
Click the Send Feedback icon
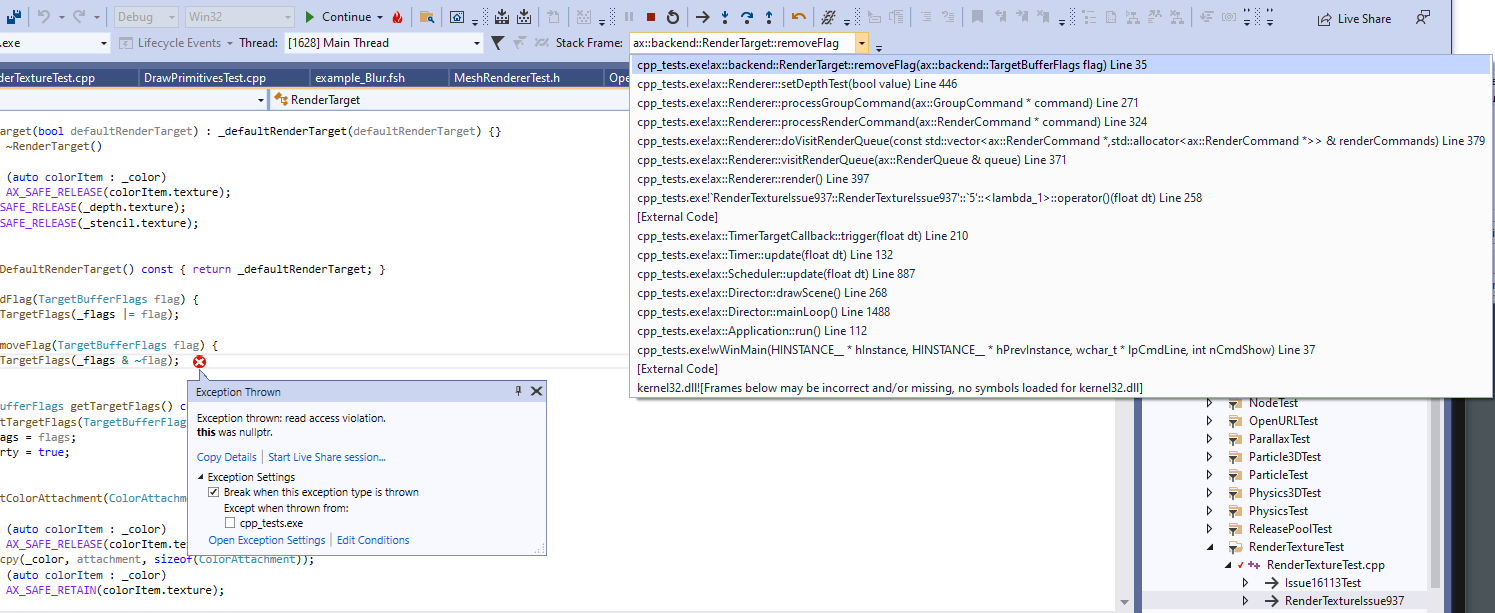tap(1422, 18)
